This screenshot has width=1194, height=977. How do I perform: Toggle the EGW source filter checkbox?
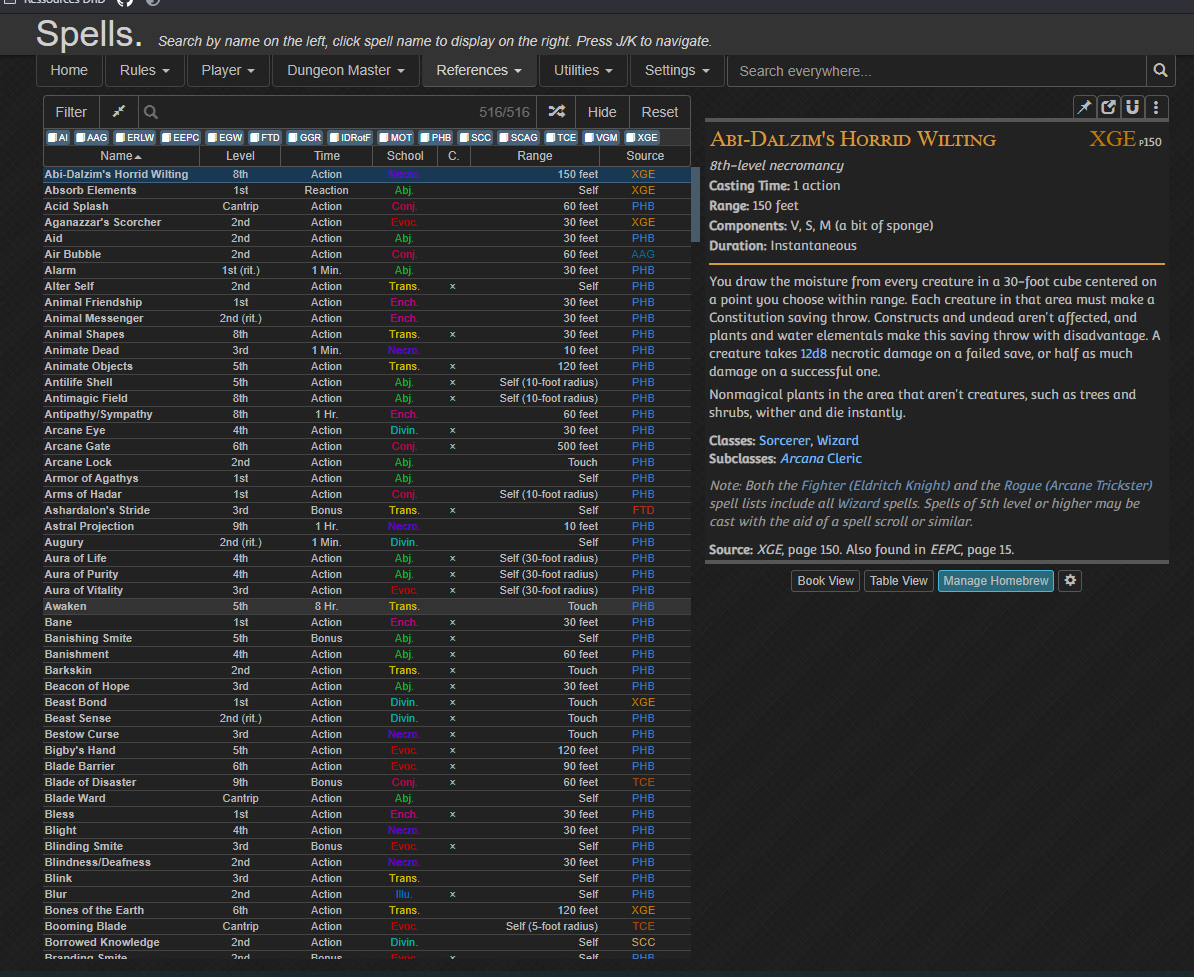coord(225,138)
